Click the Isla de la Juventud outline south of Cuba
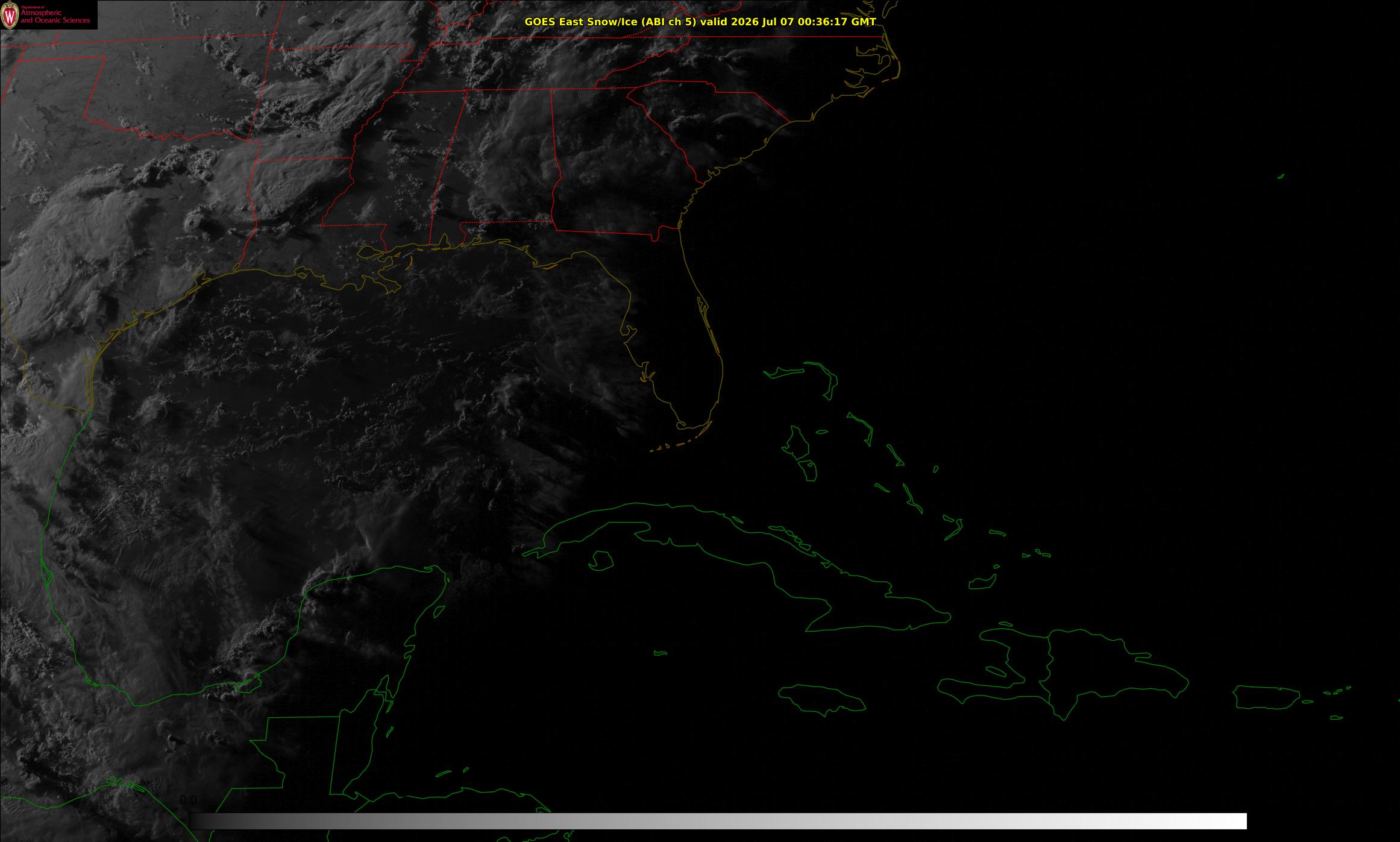 coord(600,561)
